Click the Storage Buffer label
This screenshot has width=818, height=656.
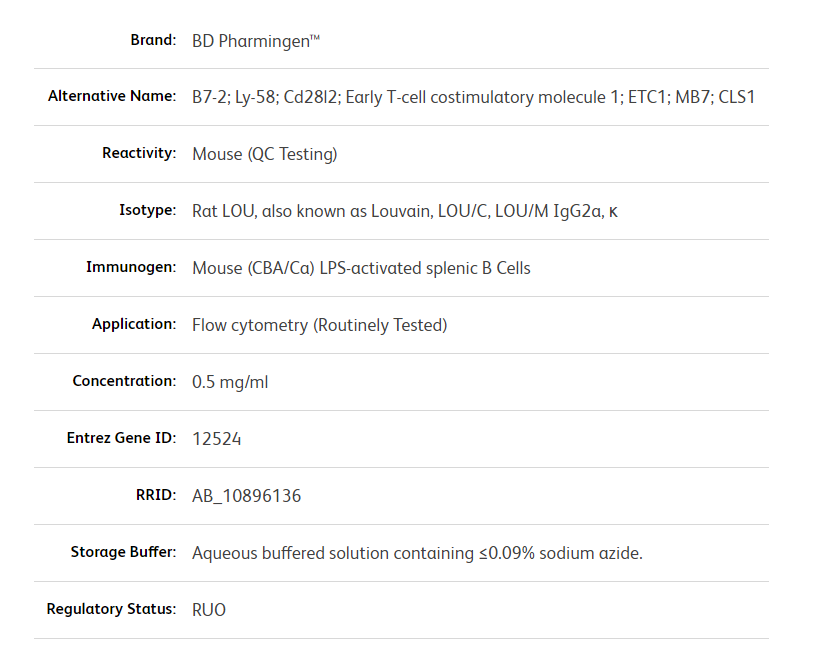[x=123, y=552]
